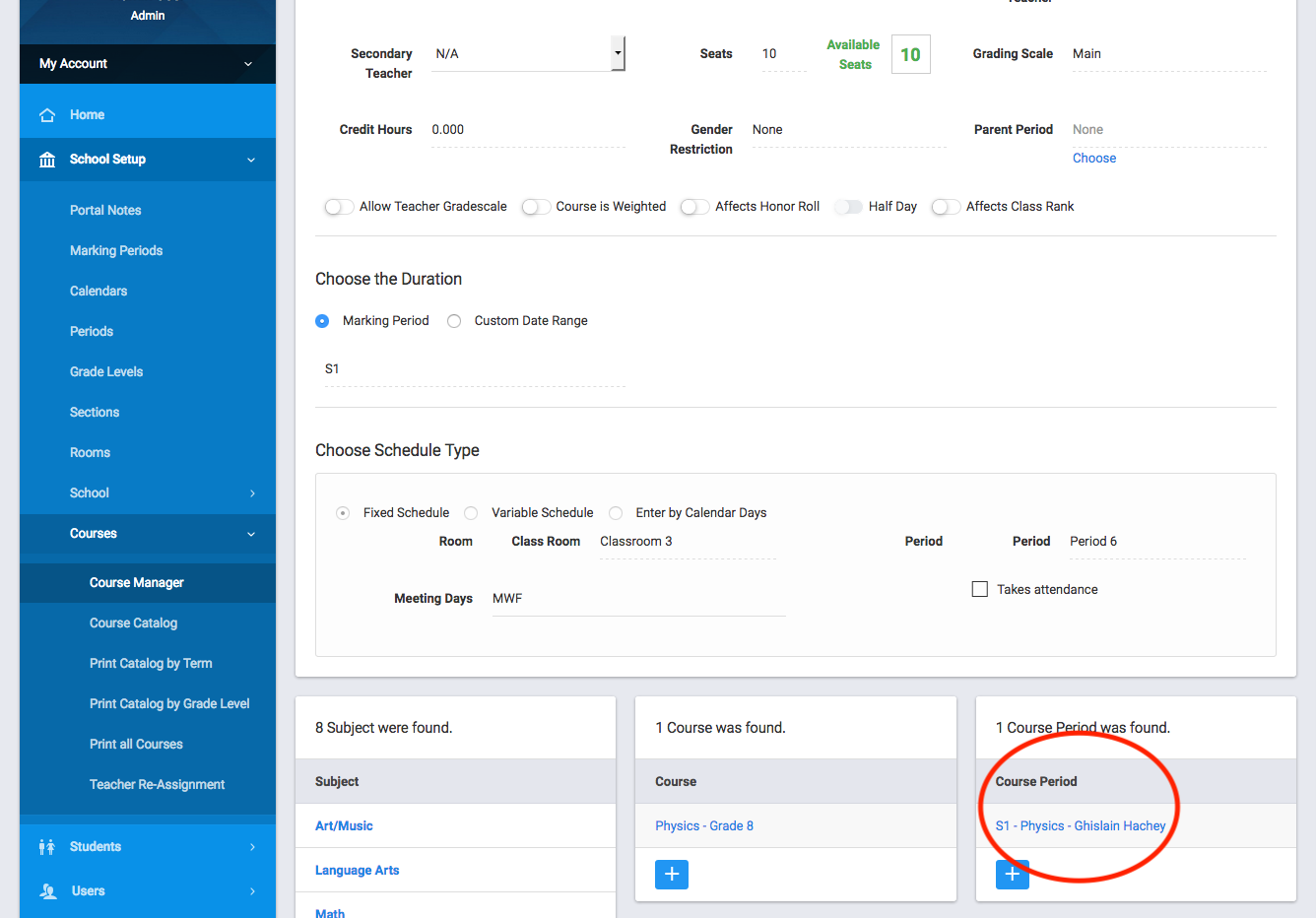Click the Home house icon
The image size is (1316, 918).
pos(47,115)
